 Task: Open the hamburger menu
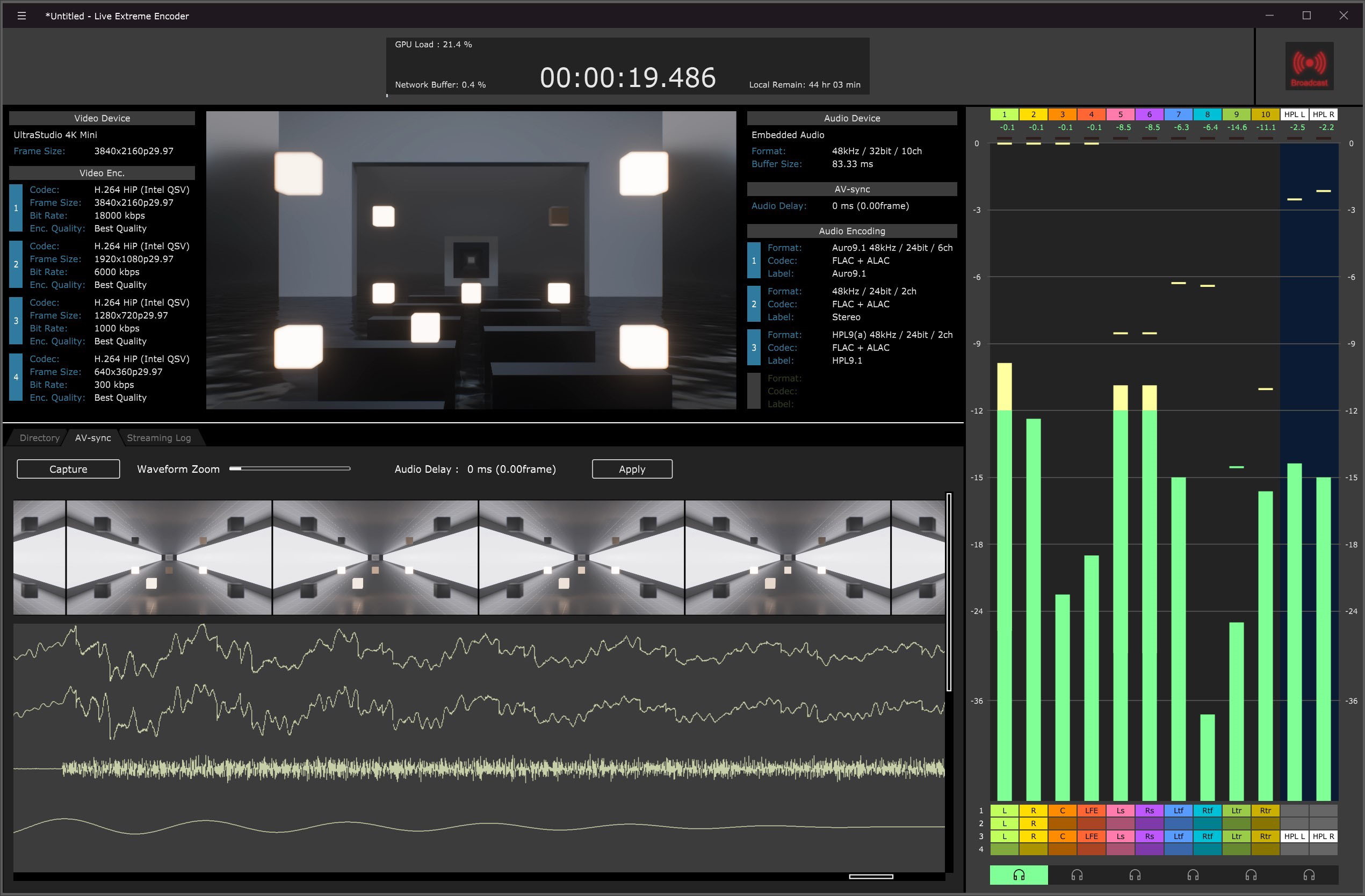point(22,16)
